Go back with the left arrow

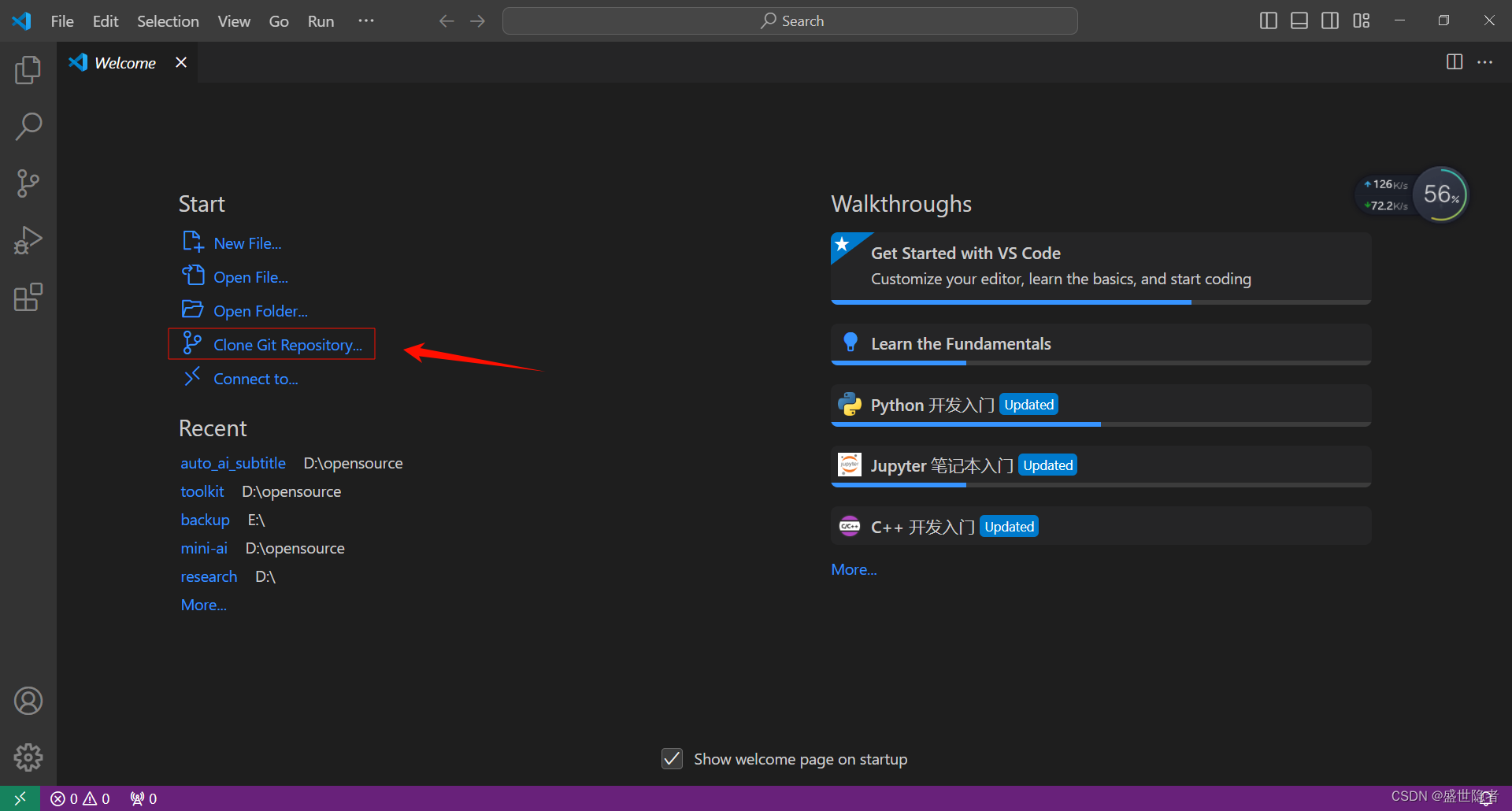click(x=447, y=21)
